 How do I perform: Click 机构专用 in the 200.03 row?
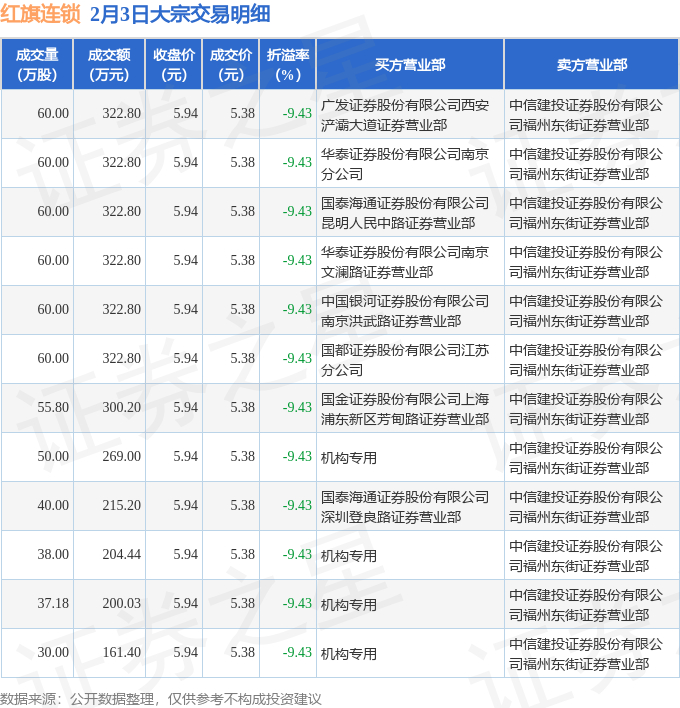click(349, 605)
